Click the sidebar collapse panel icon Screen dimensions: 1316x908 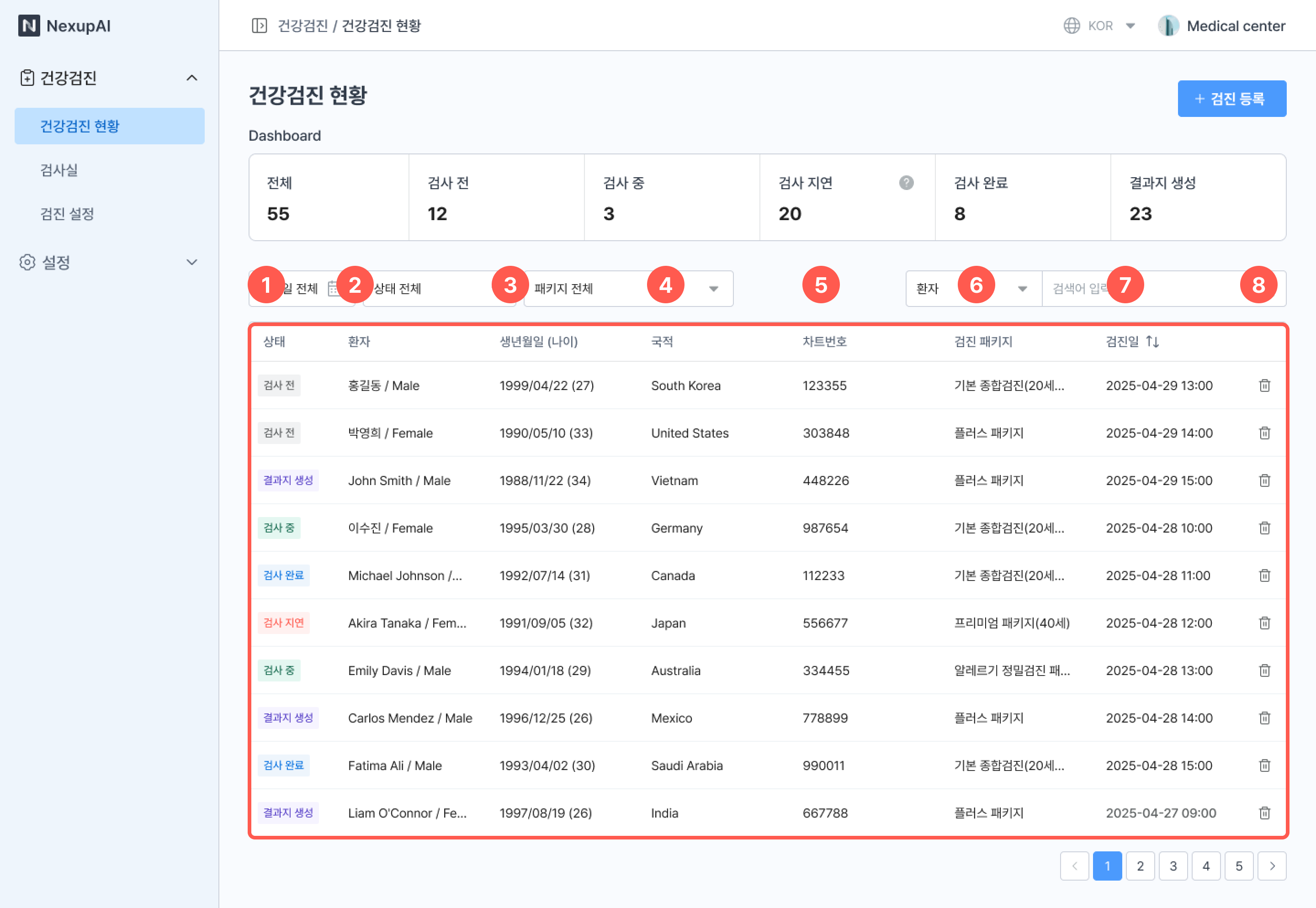tap(259, 26)
